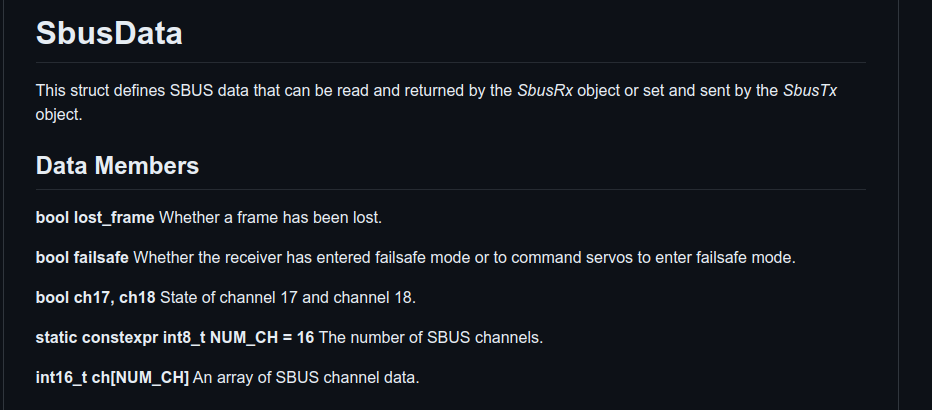
Task: Click the bold 'static constexpr int8_t NUM_CH = 16' declaration
Action: point(175,337)
